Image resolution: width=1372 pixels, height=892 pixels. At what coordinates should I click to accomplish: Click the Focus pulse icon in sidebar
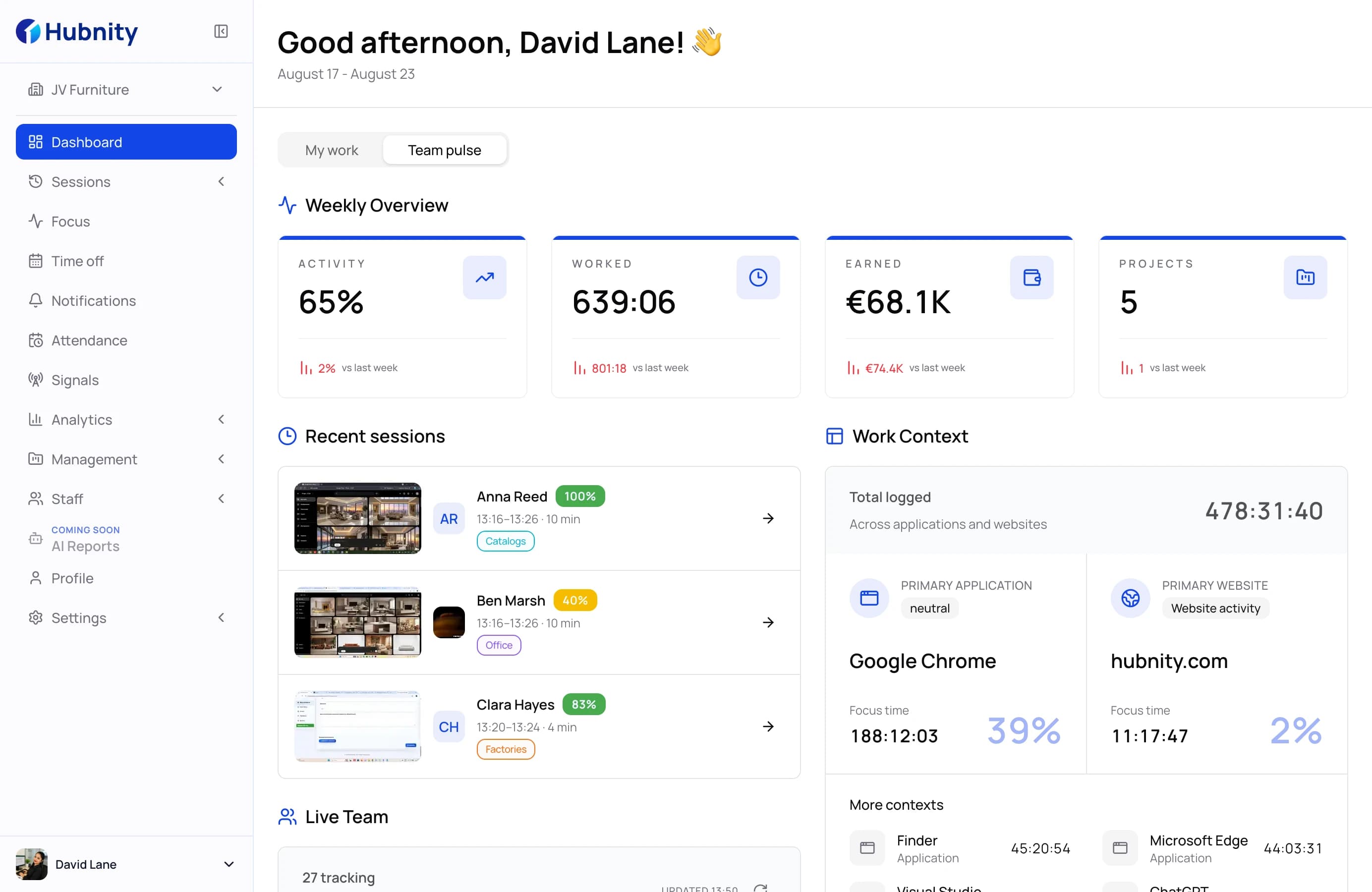tap(36, 222)
